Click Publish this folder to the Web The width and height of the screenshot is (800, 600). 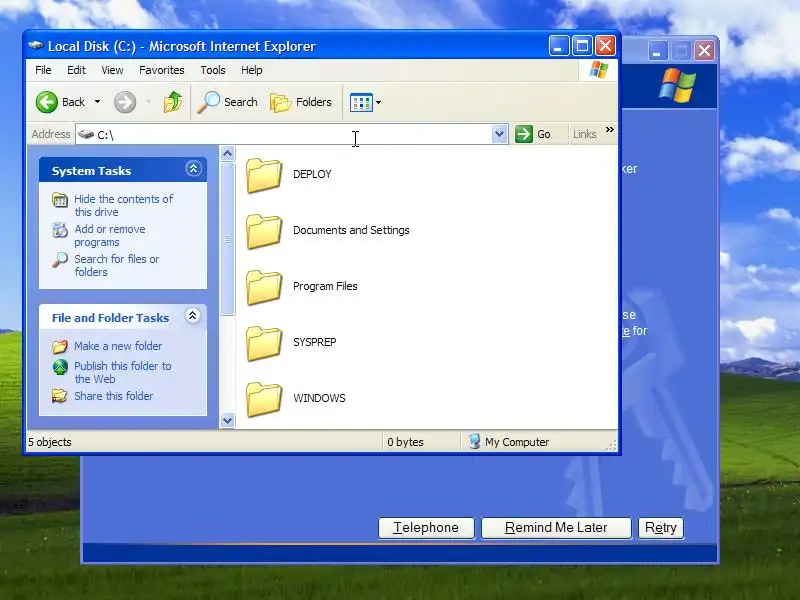point(123,372)
